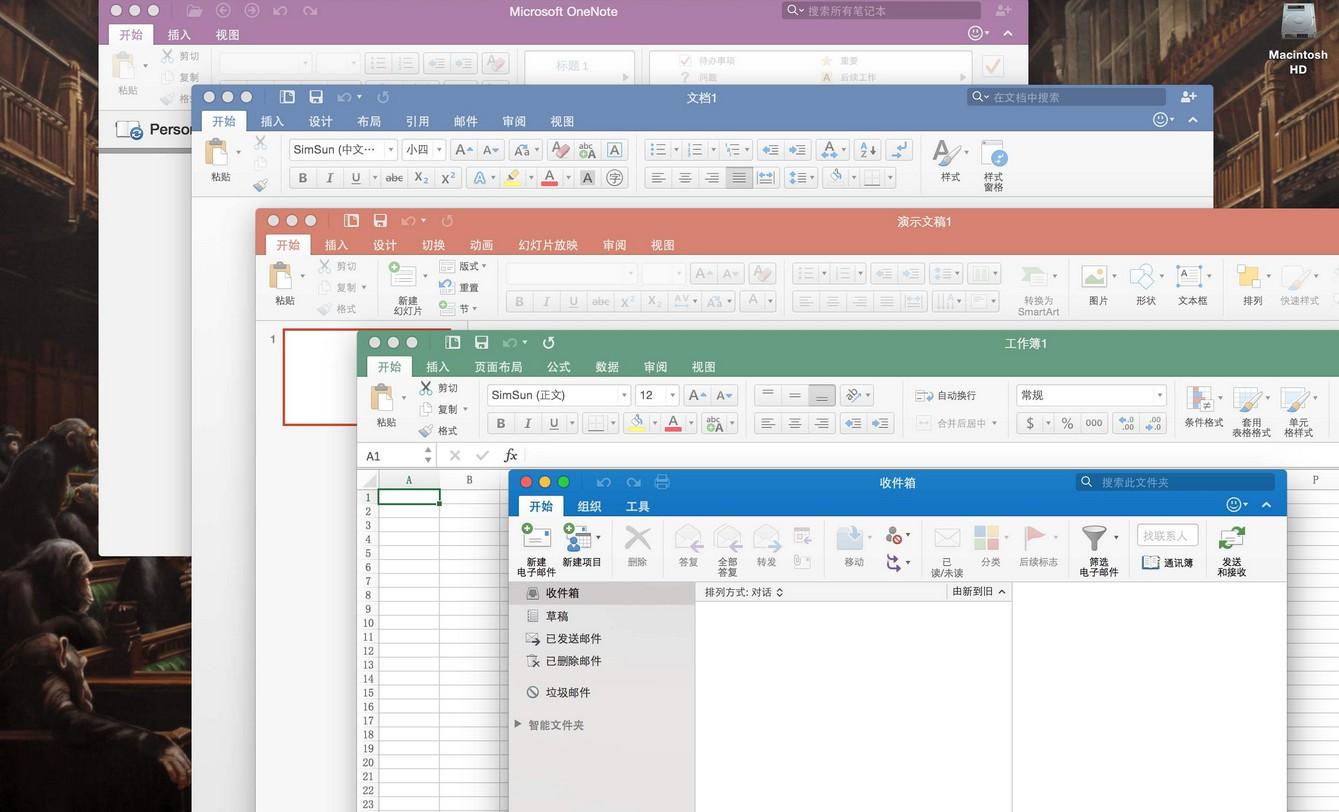Open the 公式 tab in Excel

click(559, 367)
